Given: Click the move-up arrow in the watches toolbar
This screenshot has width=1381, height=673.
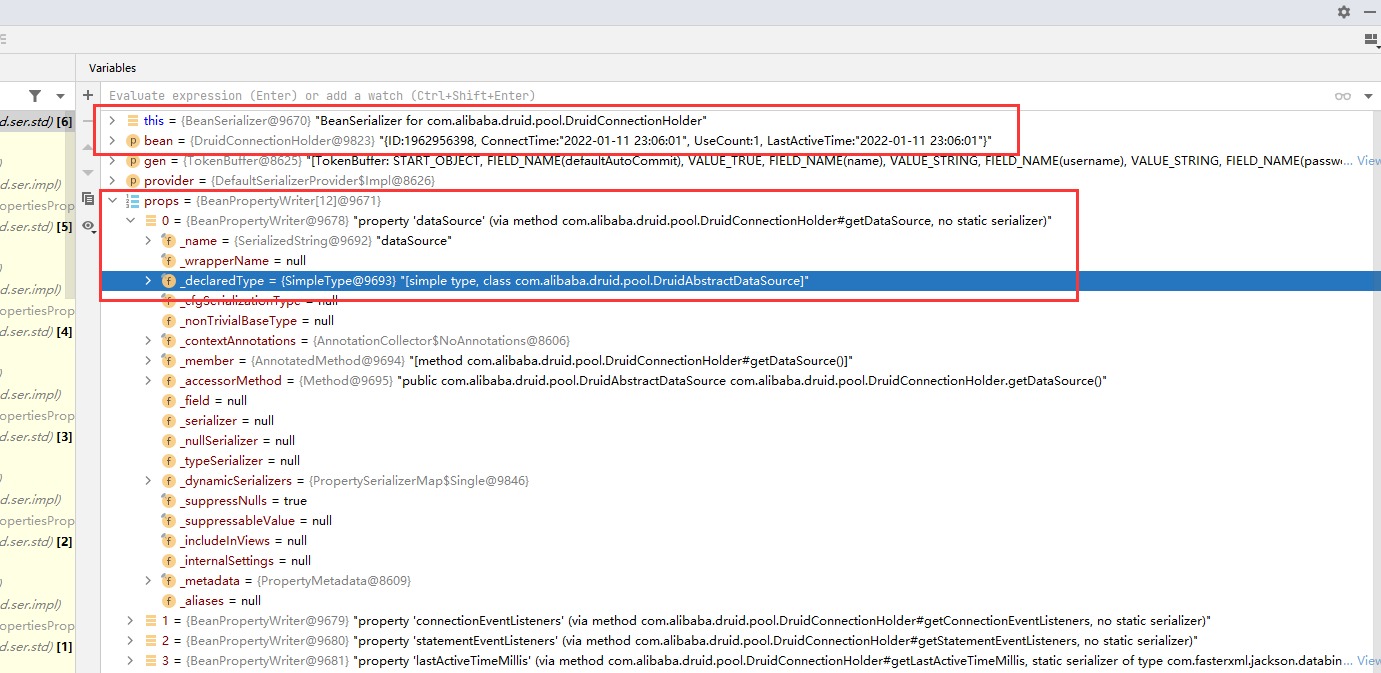Looking at the screenshot, I should pyautogui.click(x=86, y=148).
